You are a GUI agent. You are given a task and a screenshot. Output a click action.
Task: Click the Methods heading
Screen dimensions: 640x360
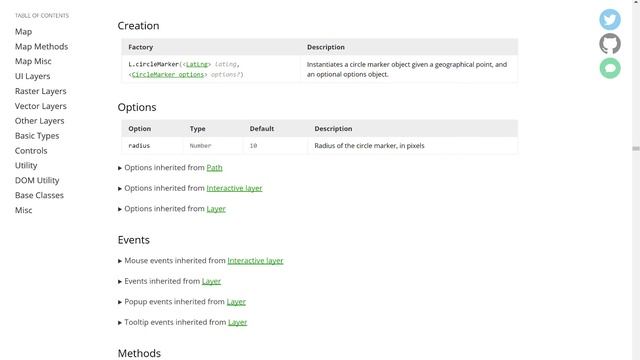[x=139, y=353]
